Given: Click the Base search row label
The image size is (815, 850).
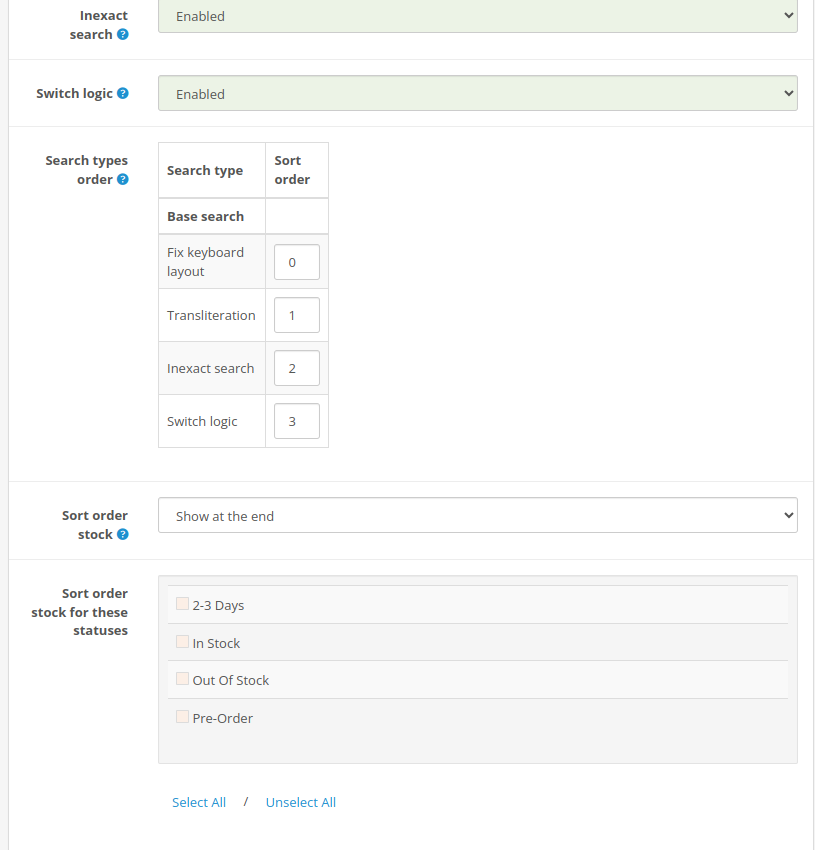Looking at the screenshot, I should 206,216.
